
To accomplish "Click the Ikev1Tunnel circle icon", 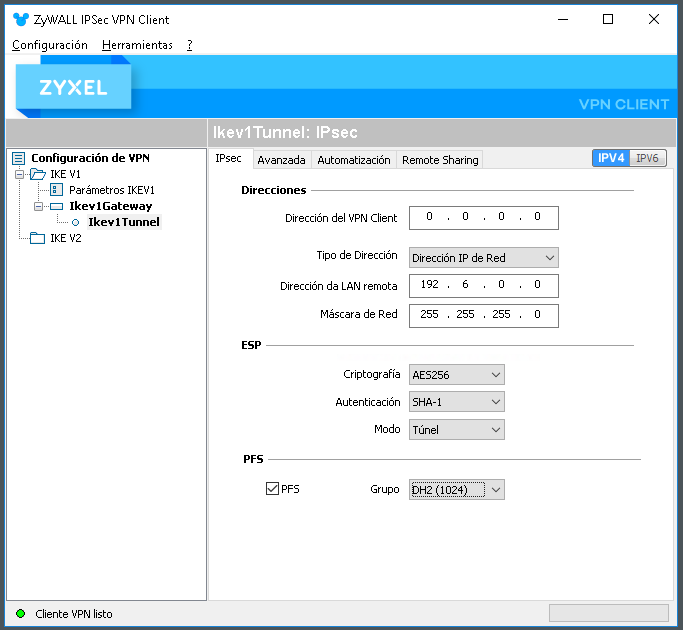I will 75,223.
